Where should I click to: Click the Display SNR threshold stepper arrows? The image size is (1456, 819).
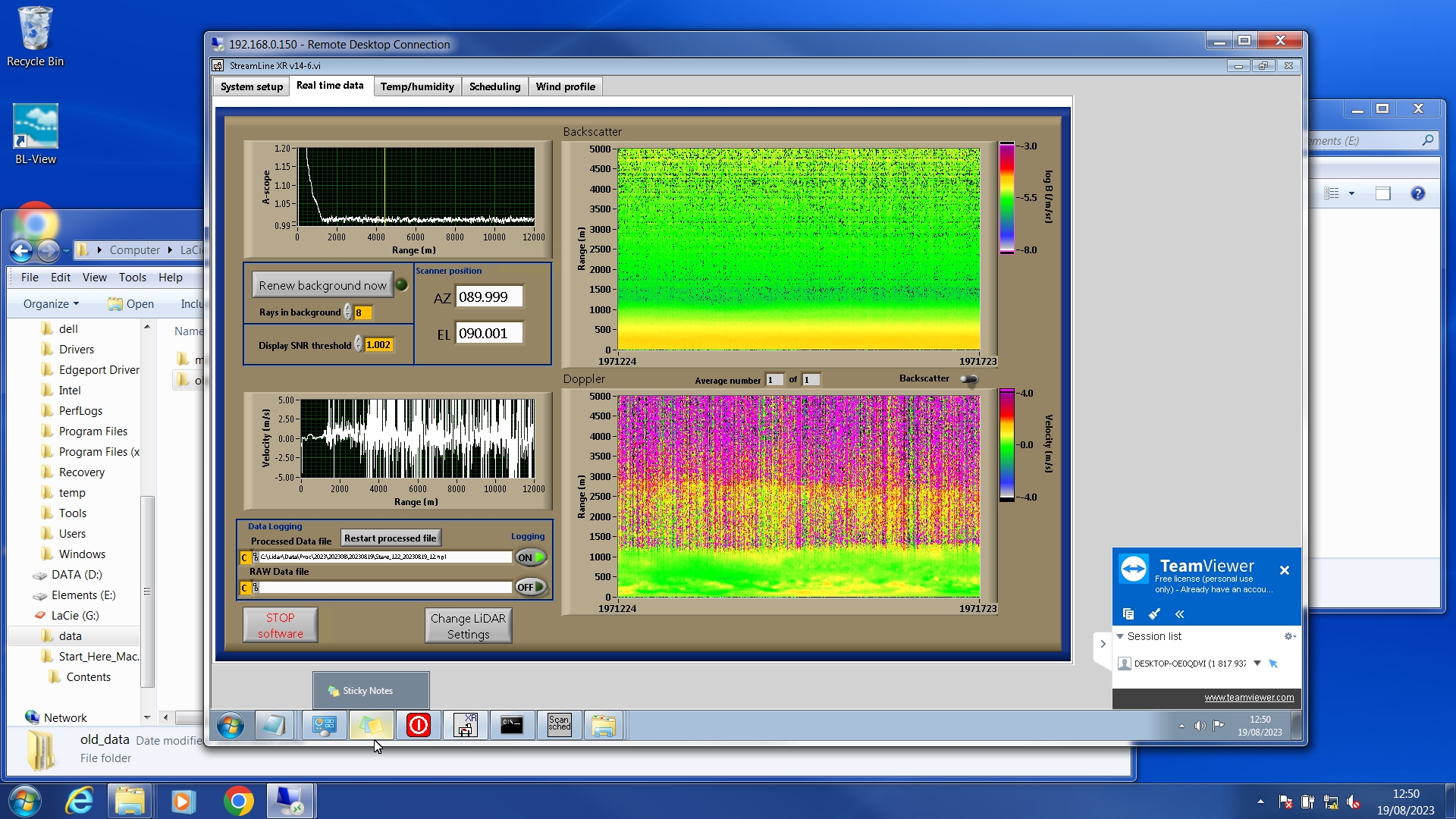point(359,344)
